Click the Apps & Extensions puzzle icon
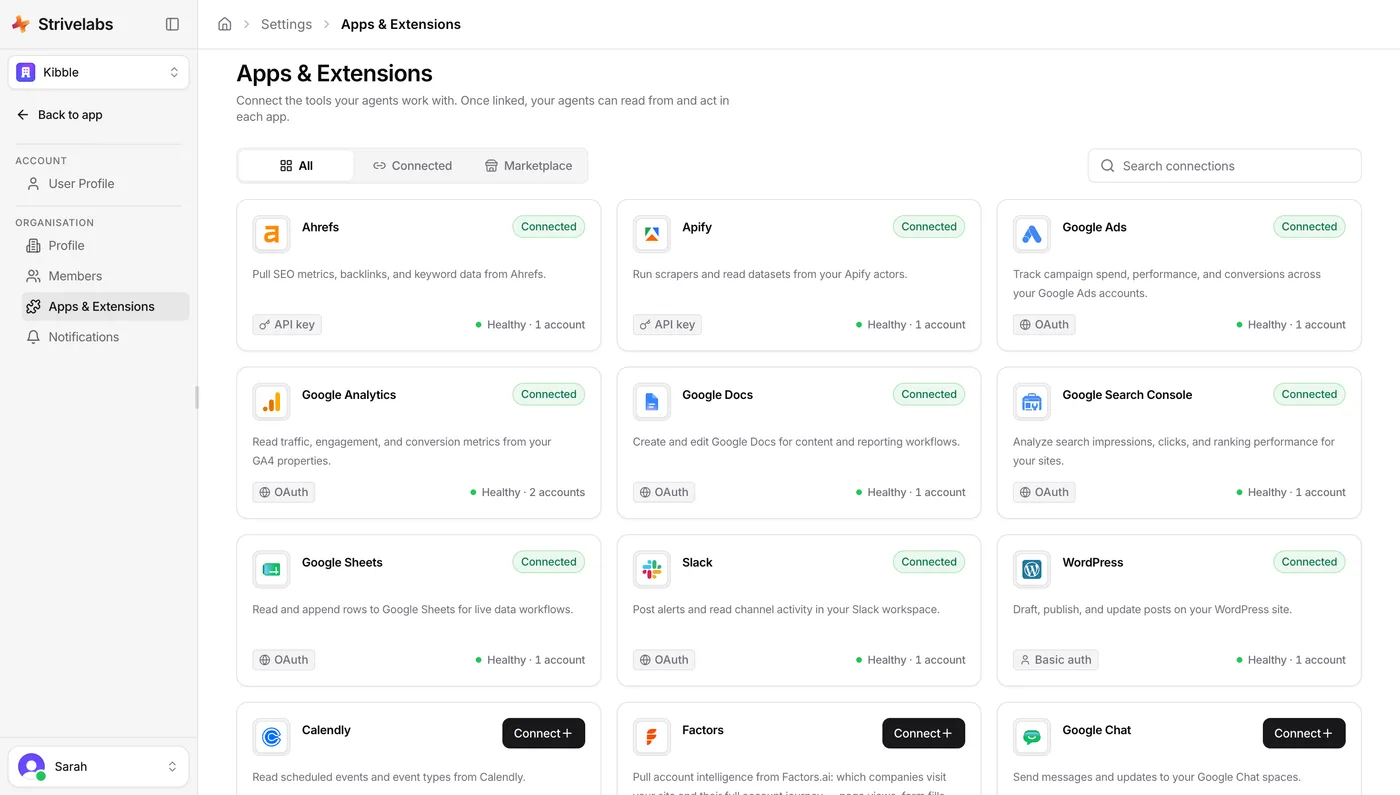 point(33,307)
